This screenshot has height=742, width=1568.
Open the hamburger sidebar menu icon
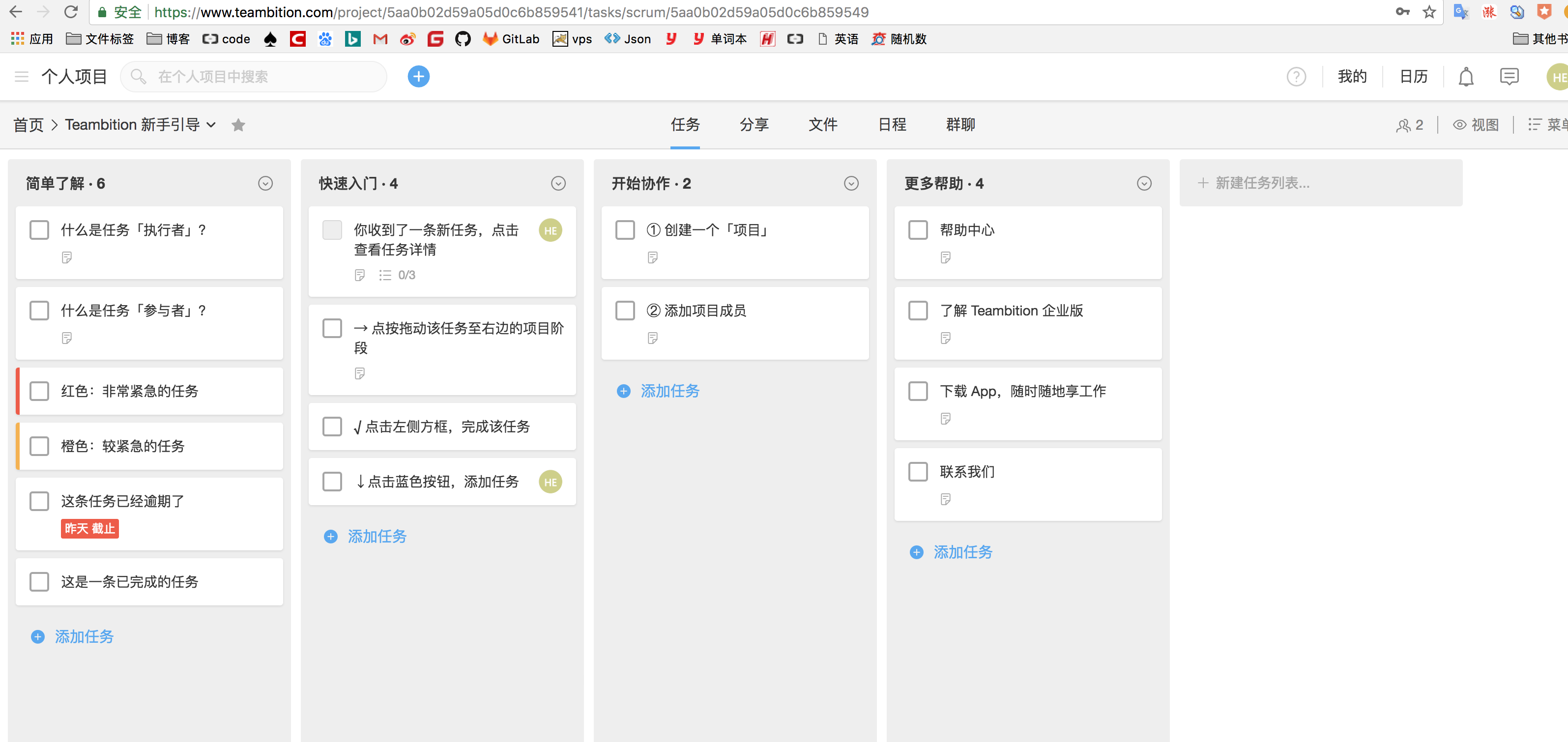coord(21,77)
